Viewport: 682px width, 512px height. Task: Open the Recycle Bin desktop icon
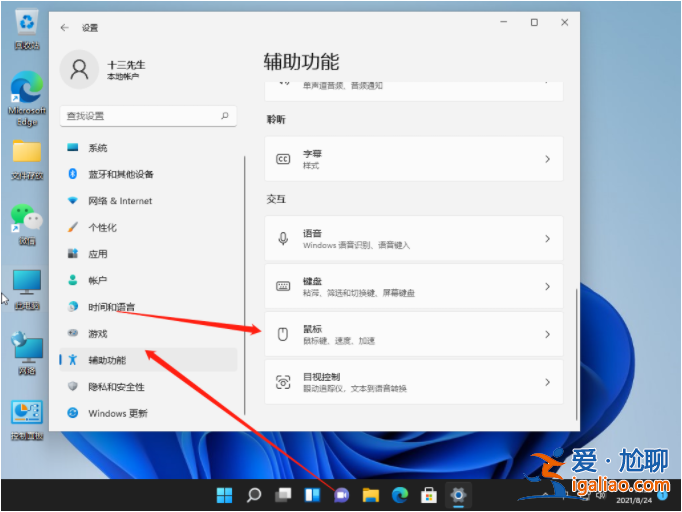pos(27,28)
